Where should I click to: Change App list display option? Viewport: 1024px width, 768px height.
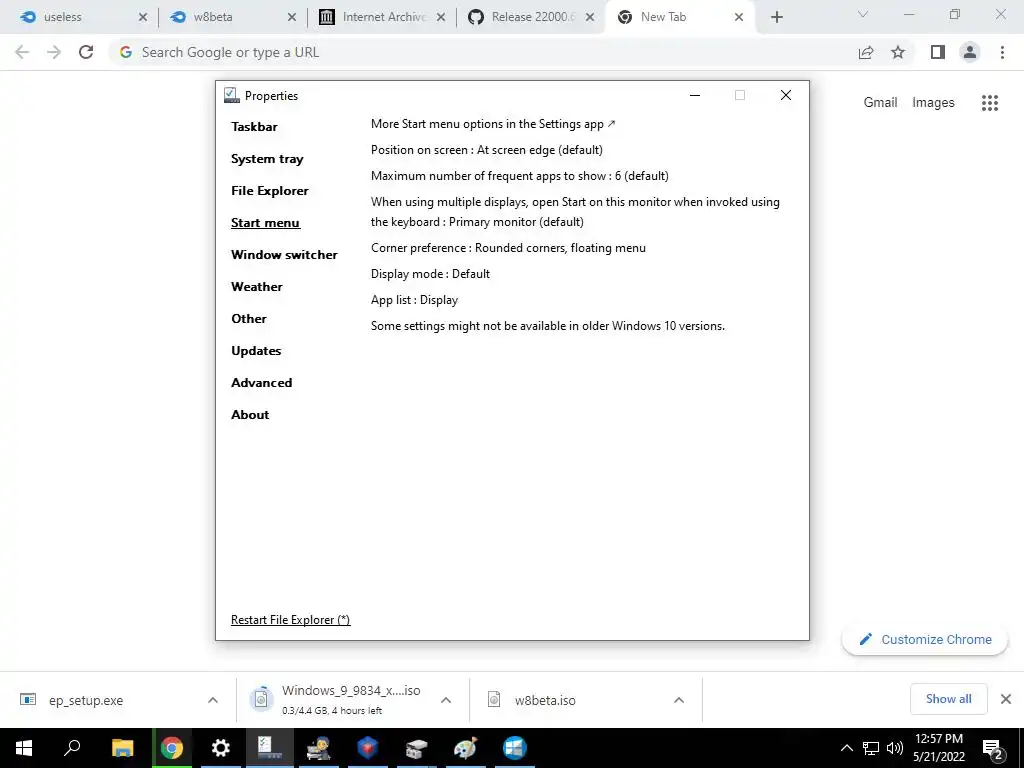pos(414,300)
